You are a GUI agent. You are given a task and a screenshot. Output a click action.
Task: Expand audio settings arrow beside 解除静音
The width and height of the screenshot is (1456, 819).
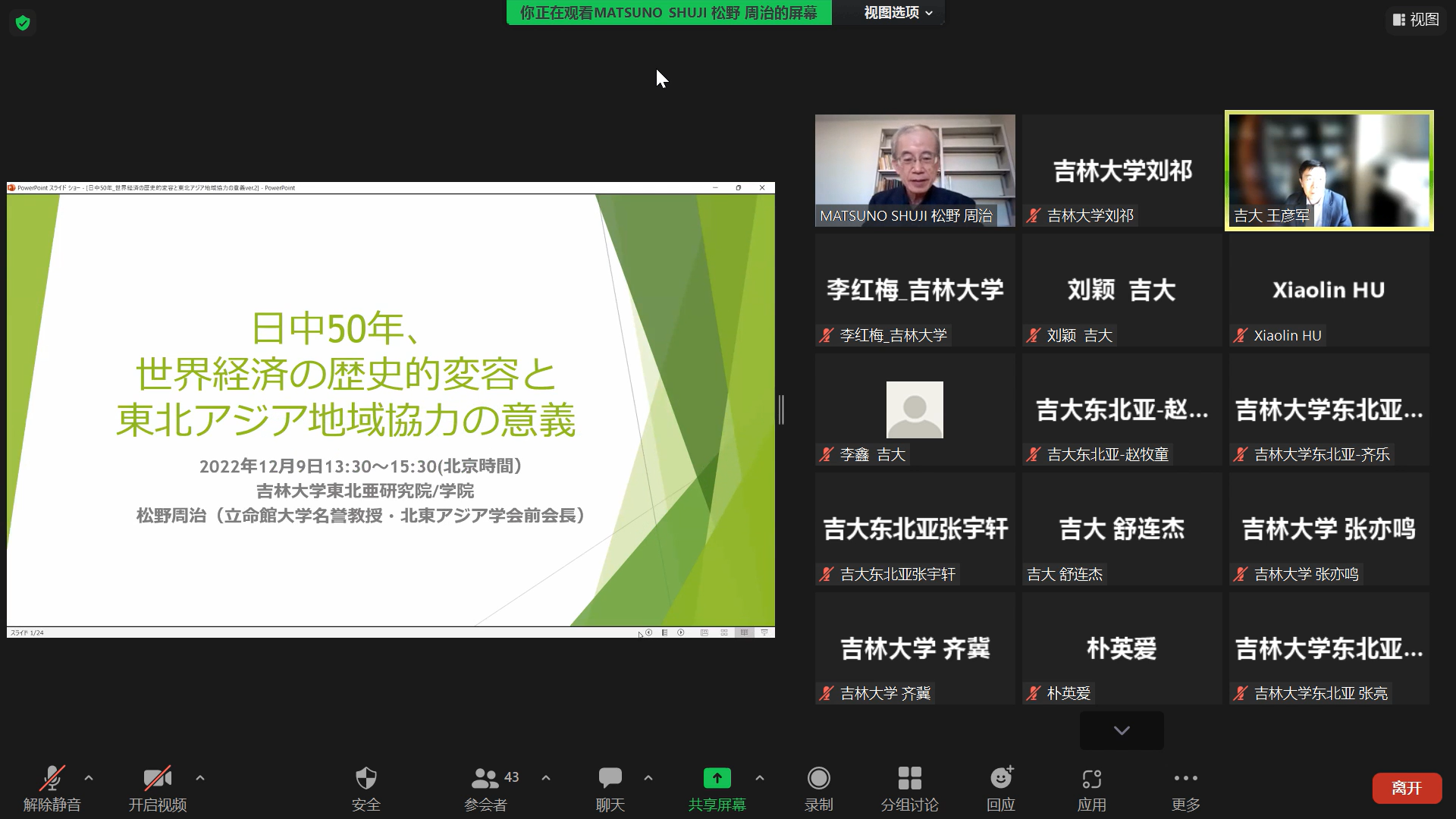(x=89, y=778)
